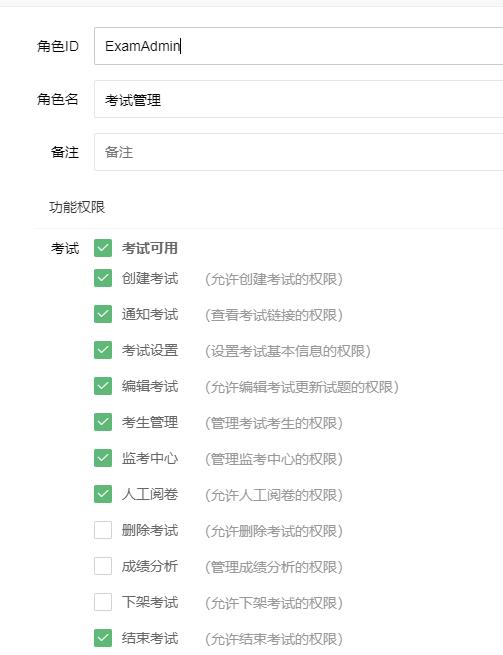503x655 pixels.
Task: Enable the 下架考试 checkbox
Action: tap(103, 602)
